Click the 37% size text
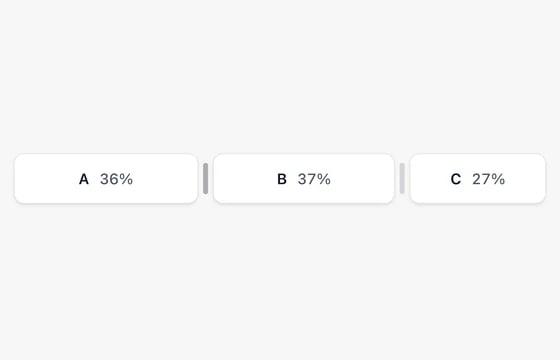This screenshot has width=560, height=360. pyautogui.click(x=314, y=179)
